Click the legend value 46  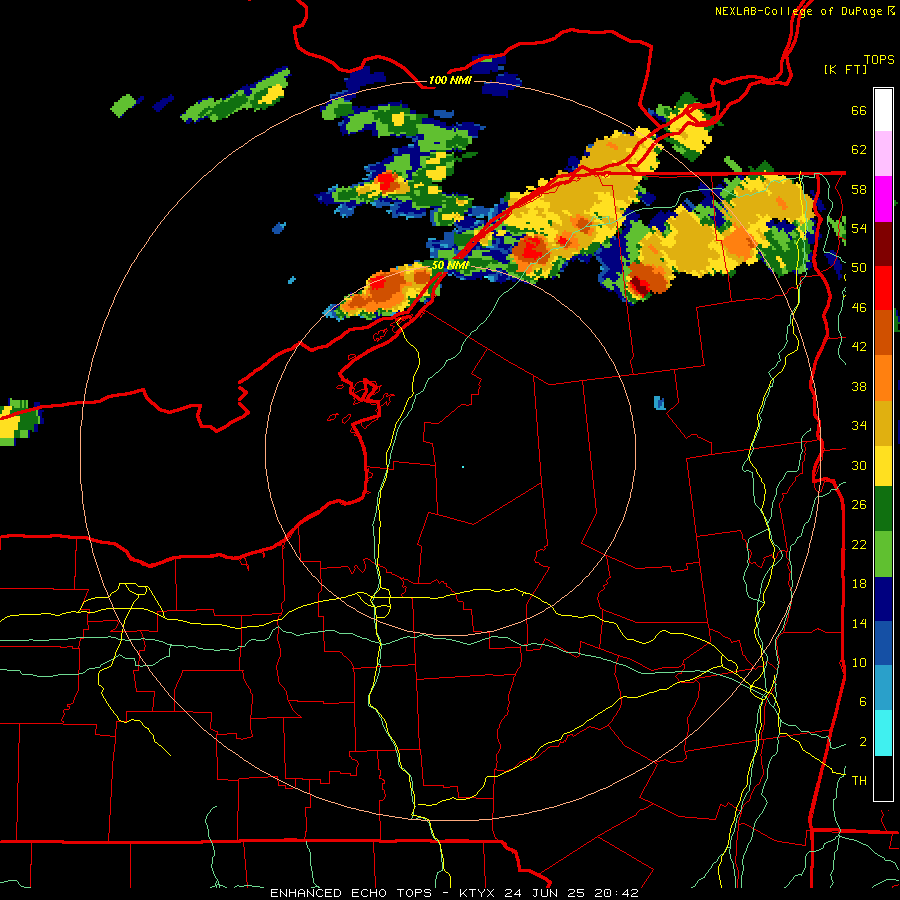[859, 308]
